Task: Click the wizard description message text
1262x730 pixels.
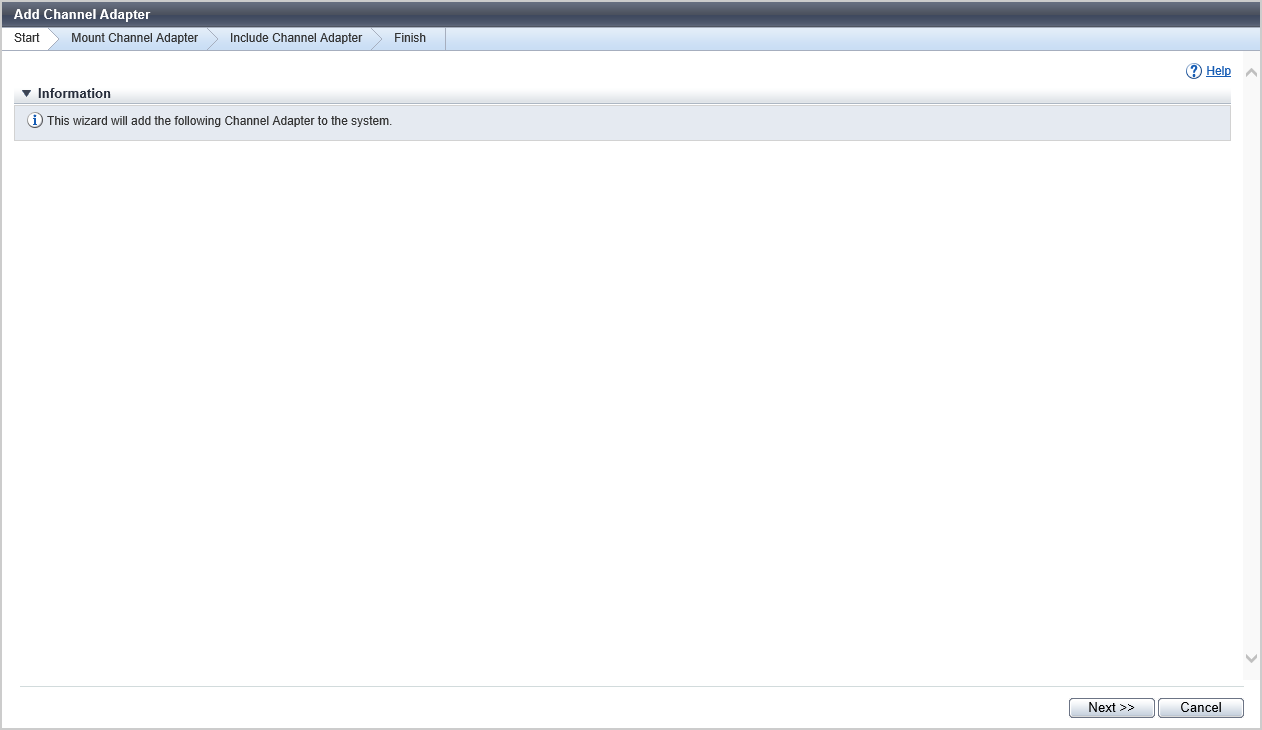Action: [x=219, y=121]
